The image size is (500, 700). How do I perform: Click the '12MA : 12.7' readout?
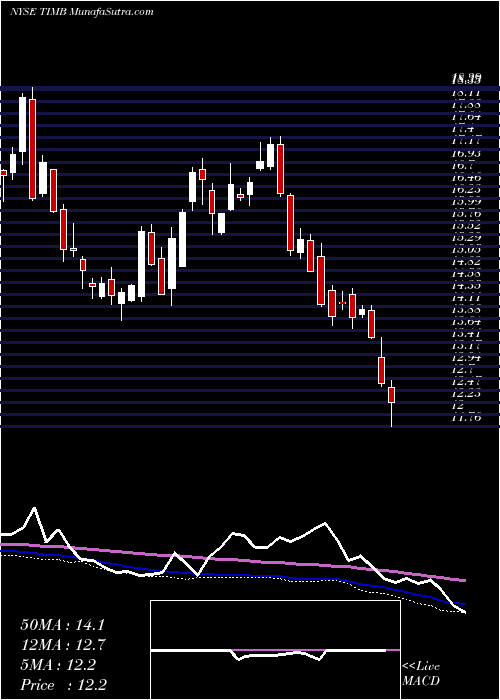pos(62,645)
